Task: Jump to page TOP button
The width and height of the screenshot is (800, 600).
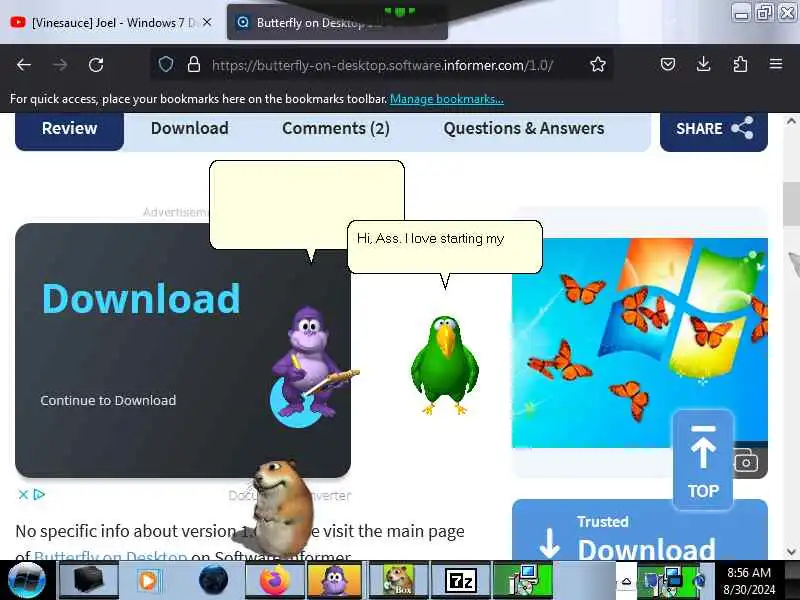Action: pyautogui.click(x=703, y=460)
